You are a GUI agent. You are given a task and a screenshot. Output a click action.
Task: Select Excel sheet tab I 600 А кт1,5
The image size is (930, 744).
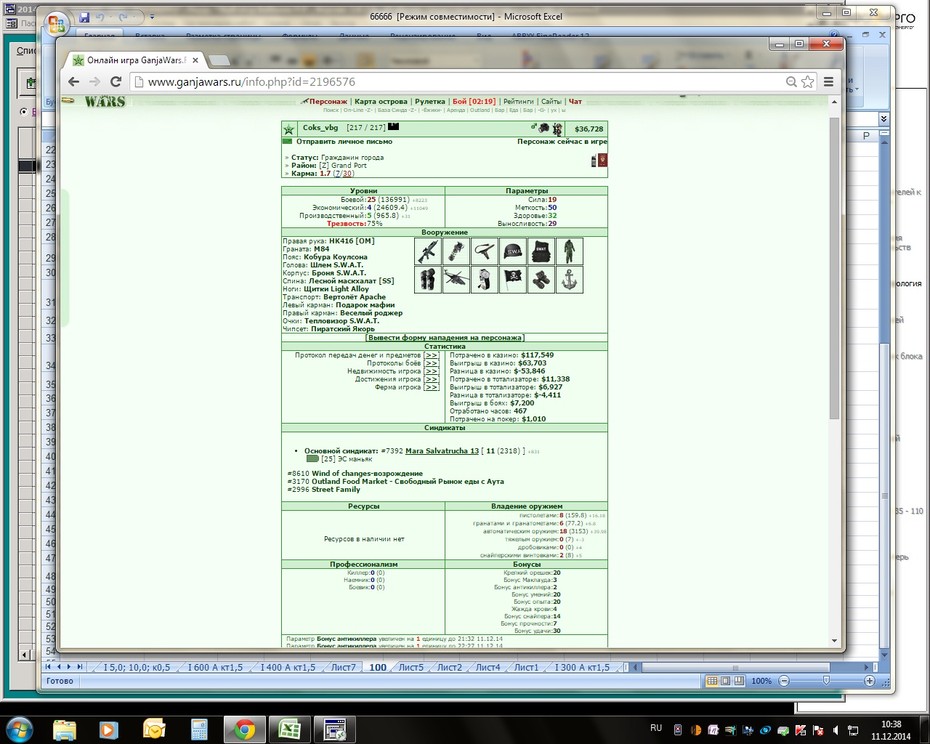click(215, 667)
